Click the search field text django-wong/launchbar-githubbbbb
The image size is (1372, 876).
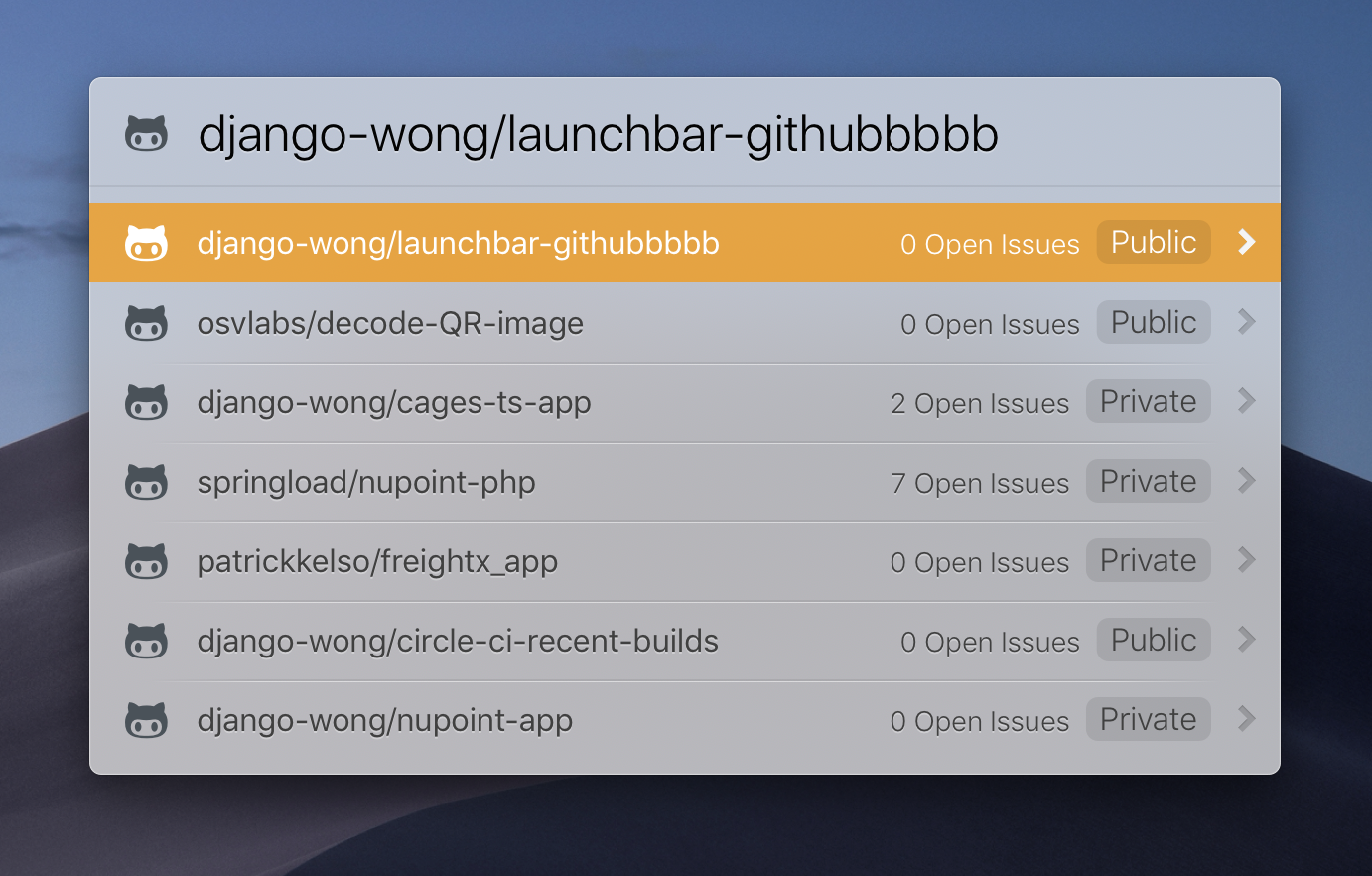(599, 135)
